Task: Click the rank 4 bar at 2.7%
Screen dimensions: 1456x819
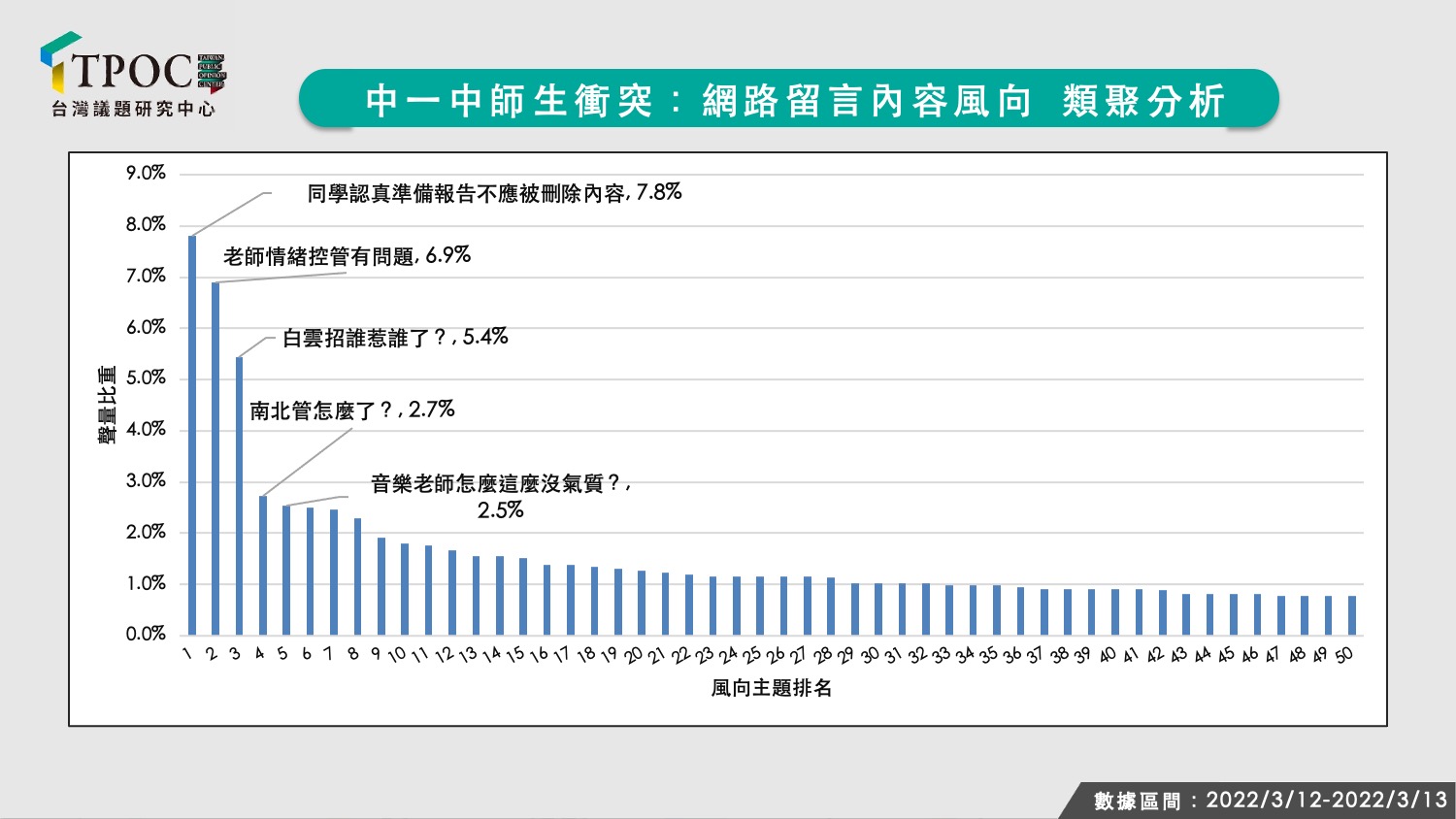Action: click(x=263, y=565)
